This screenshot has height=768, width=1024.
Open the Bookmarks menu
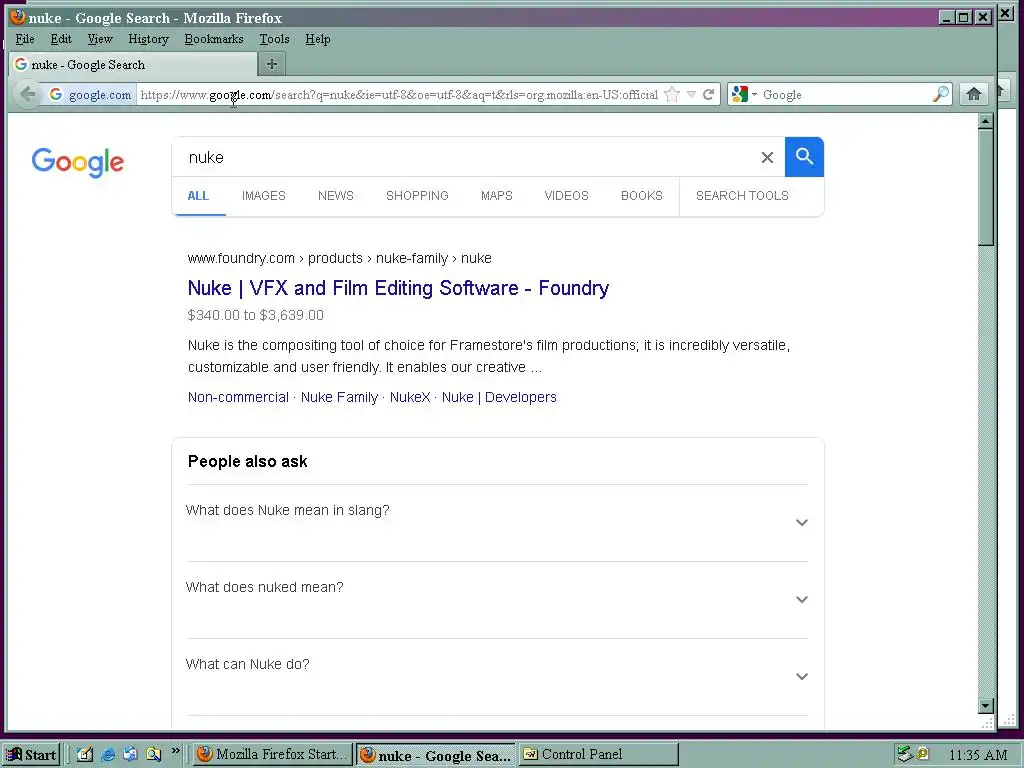click(214, 39)
